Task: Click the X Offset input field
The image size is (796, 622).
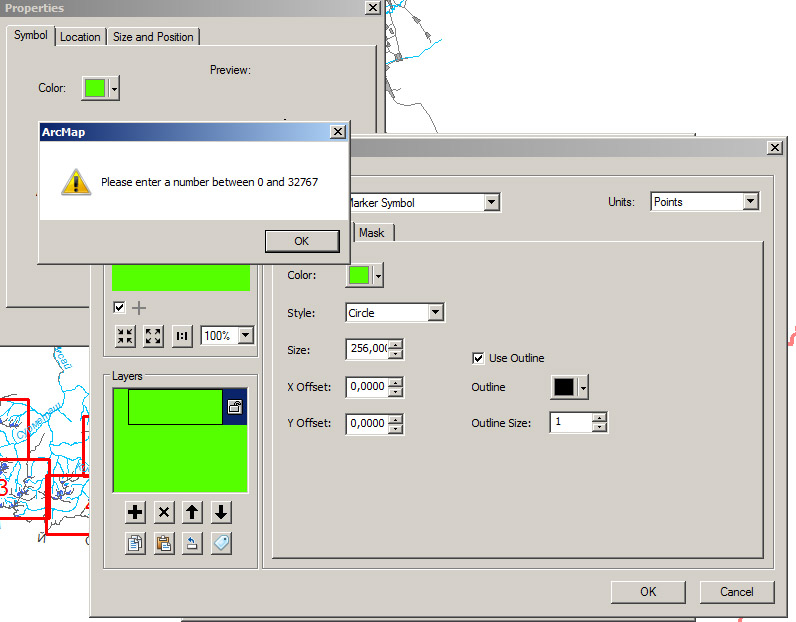Action: tap(368, 386)
